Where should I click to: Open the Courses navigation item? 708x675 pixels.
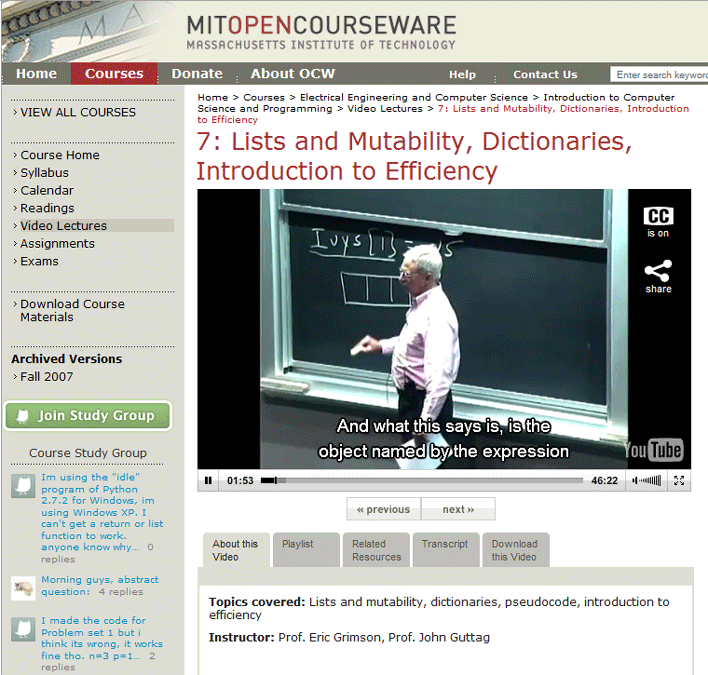114,74
